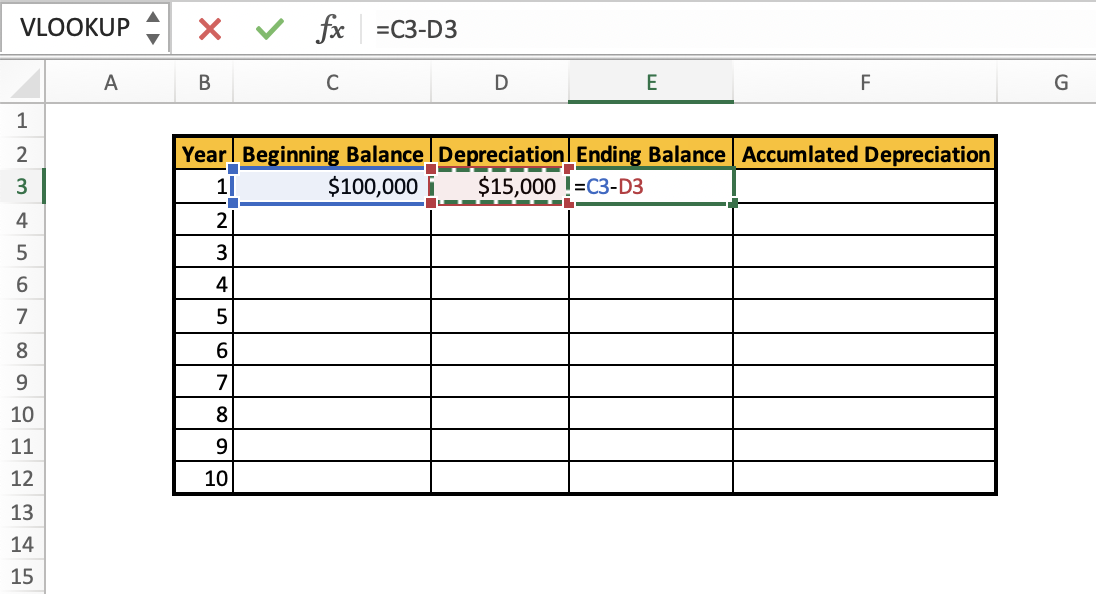Select the cell containing $15,000
The height and width of the screenshot is (594, 1096).
500,186
